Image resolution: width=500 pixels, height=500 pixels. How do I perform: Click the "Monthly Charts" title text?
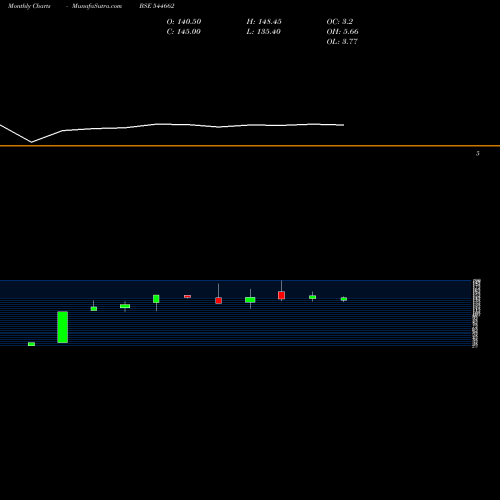coord(29,6)
